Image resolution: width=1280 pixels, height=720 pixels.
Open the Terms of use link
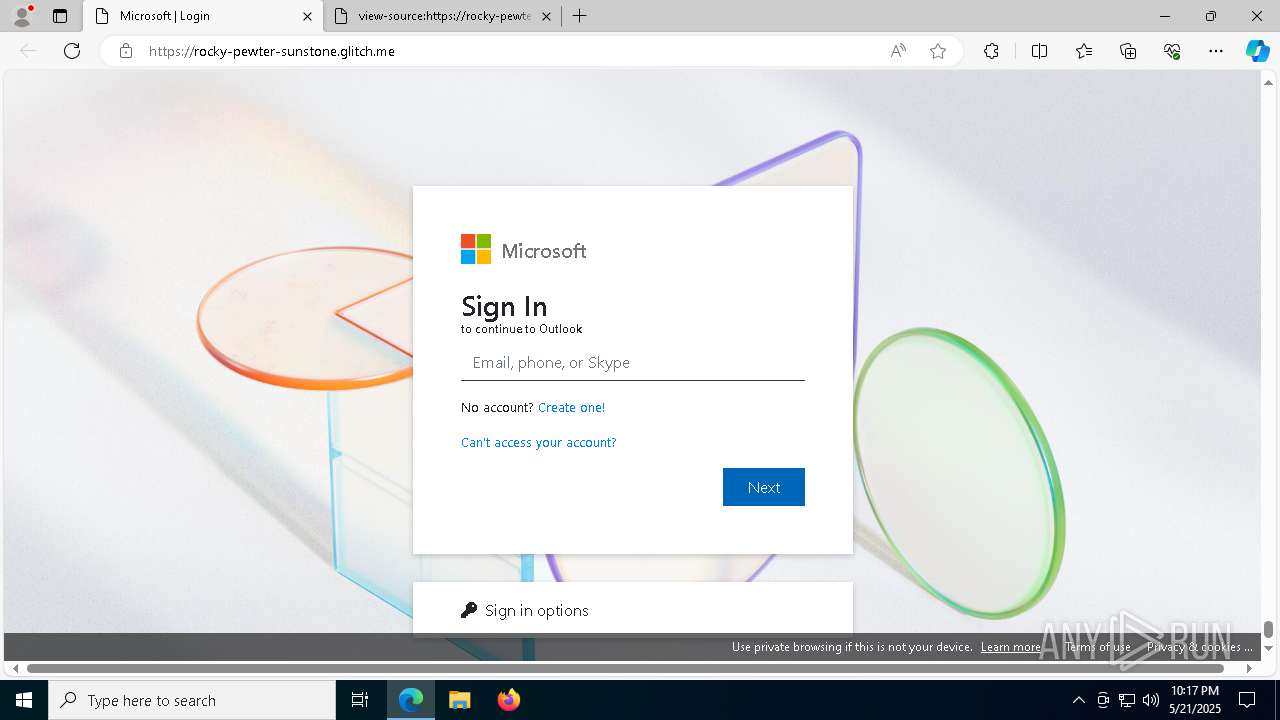pos(1098,647)
